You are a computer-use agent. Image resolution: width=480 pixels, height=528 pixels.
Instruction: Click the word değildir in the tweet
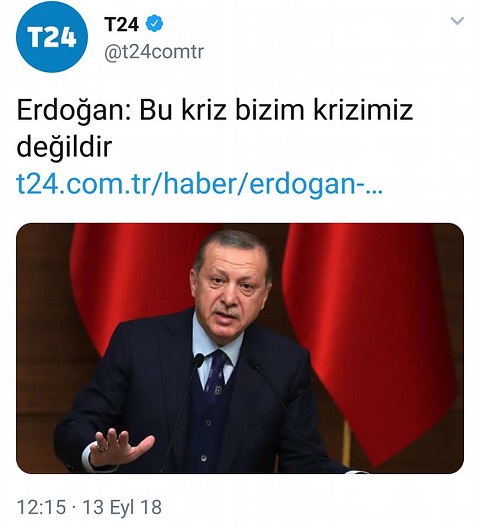point(64,147)
